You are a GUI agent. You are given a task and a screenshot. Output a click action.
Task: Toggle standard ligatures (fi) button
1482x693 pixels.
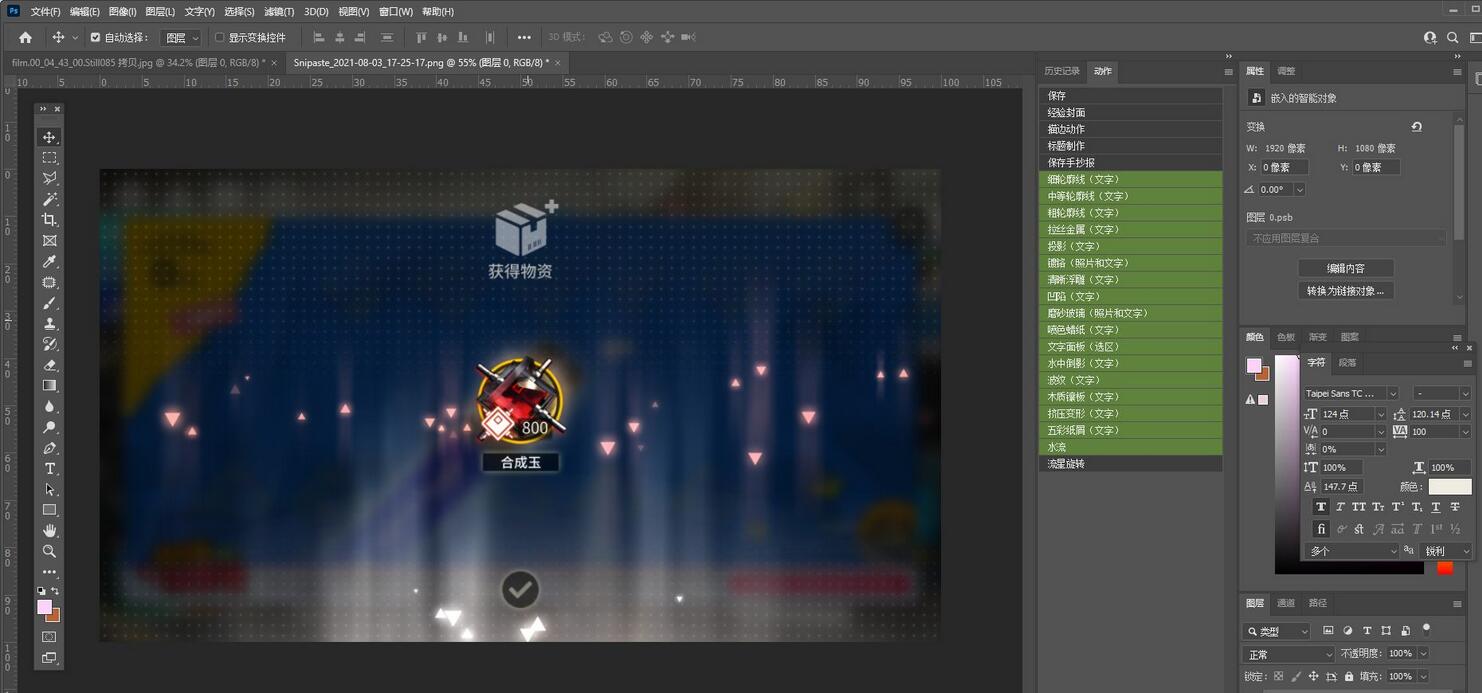coord(1321,529)
